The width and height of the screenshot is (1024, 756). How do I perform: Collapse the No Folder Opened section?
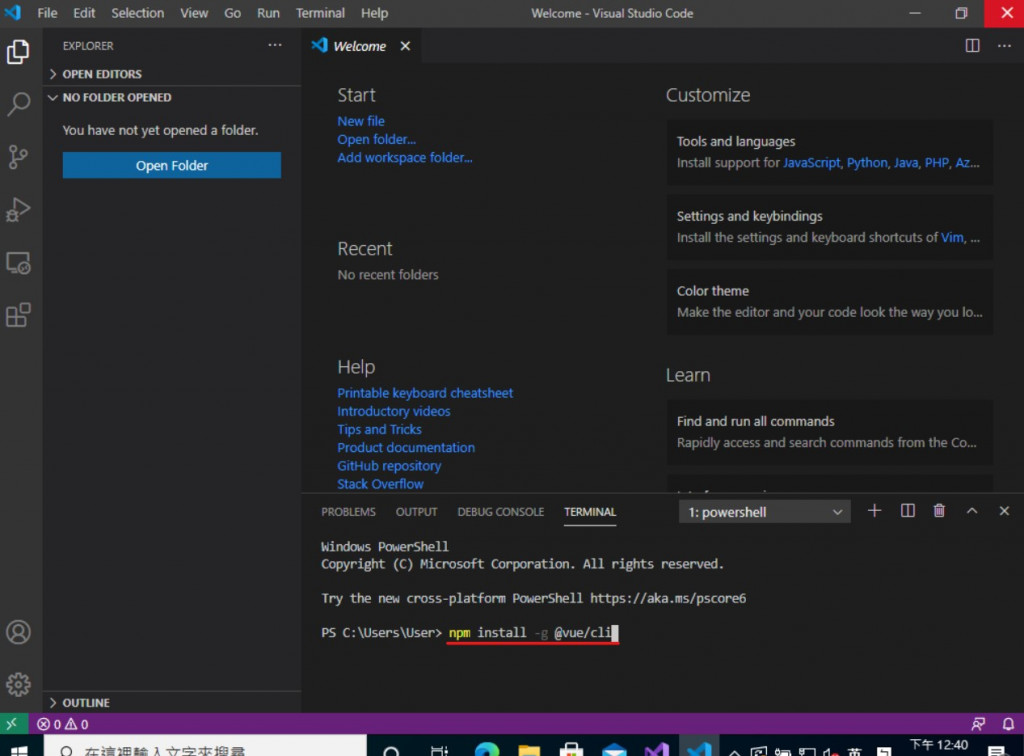(x=172, y=97)
